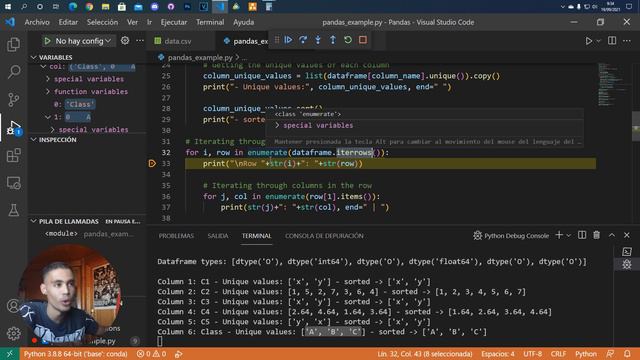Close the bottom panel
Image resolution: width=640 pixels, height=360 pixels.
point(627,235)
